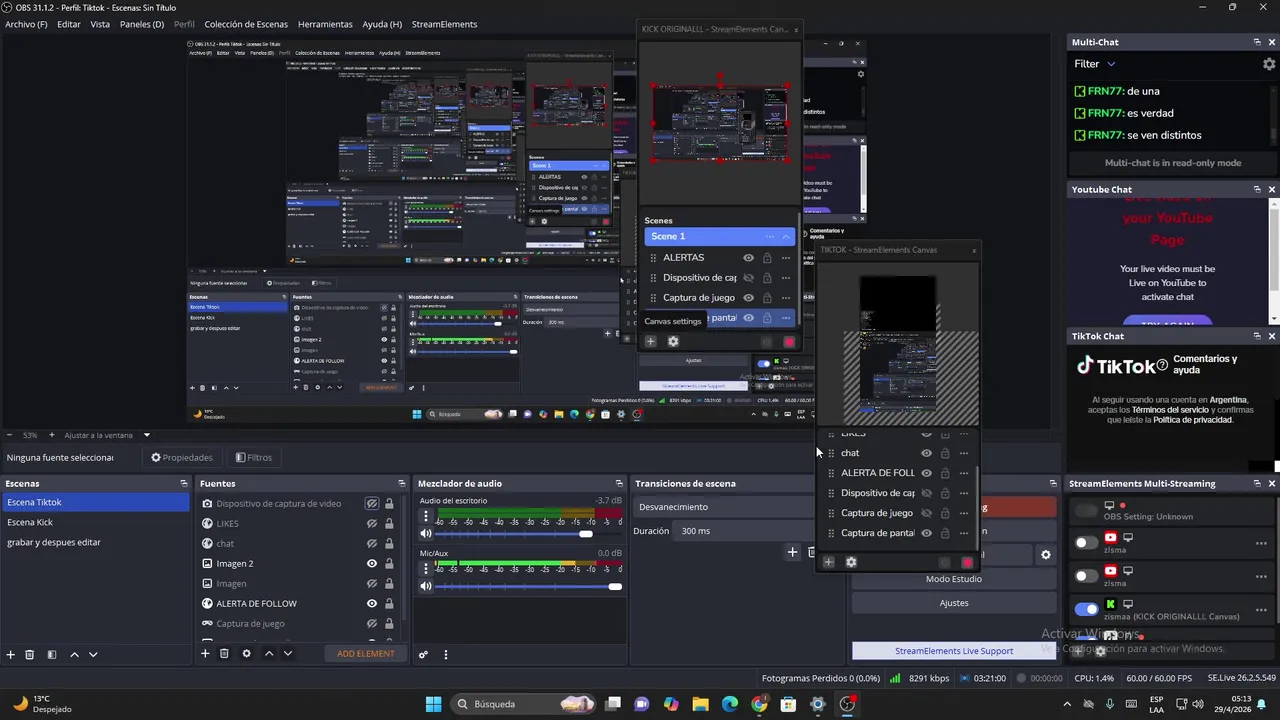Open Colección de Escenas menu

pyautogui.click(x=246, y=24)
